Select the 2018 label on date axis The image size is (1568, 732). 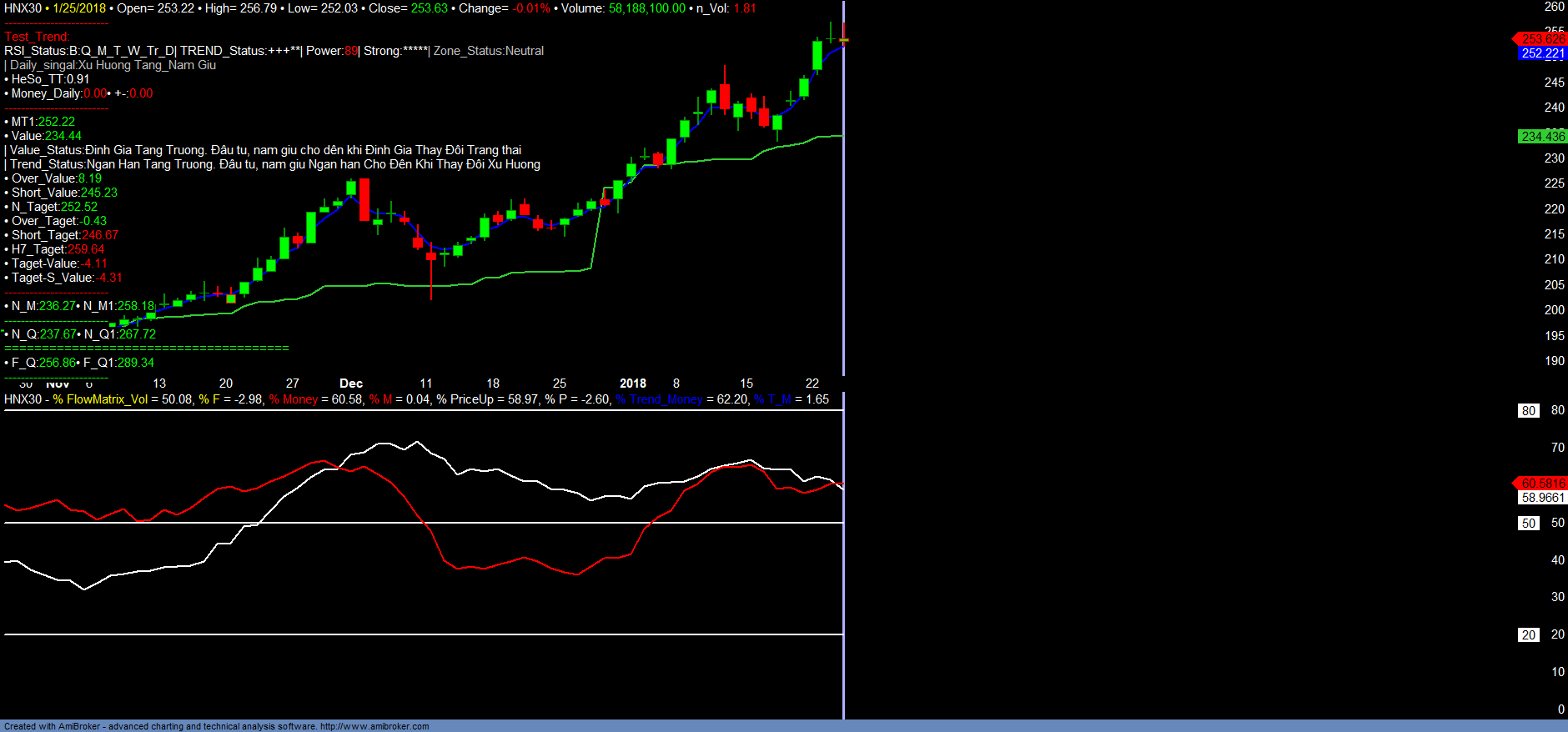[x=633, y=384]
